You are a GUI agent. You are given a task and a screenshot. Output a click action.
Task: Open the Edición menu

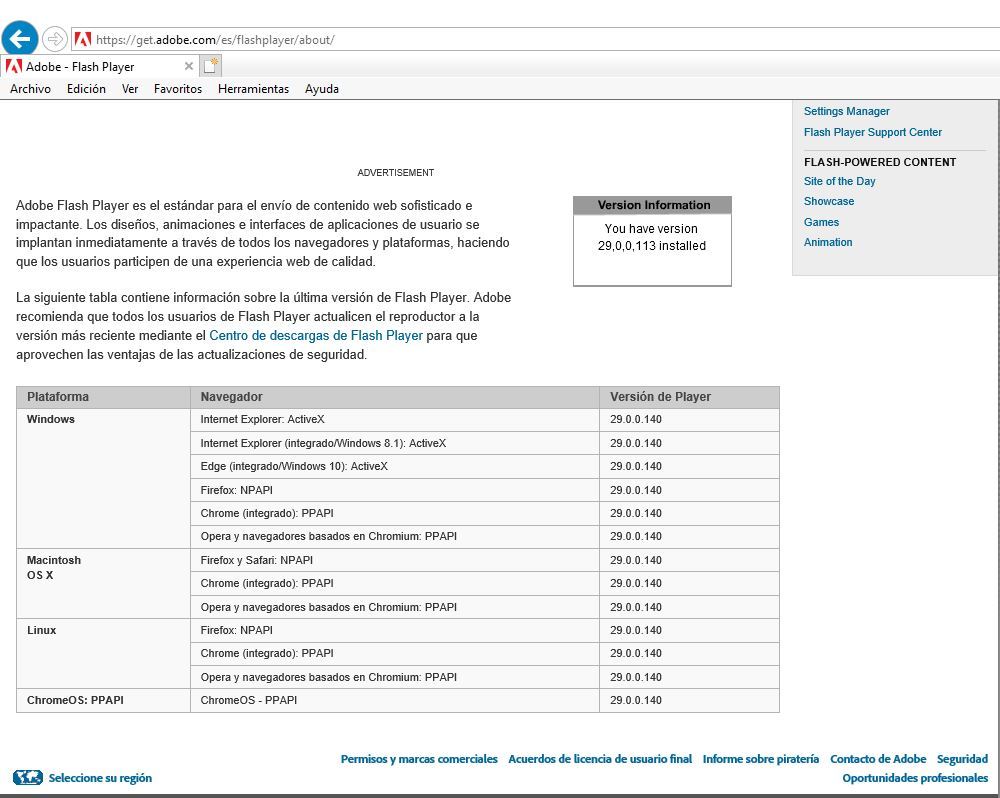tap(86, 89)
